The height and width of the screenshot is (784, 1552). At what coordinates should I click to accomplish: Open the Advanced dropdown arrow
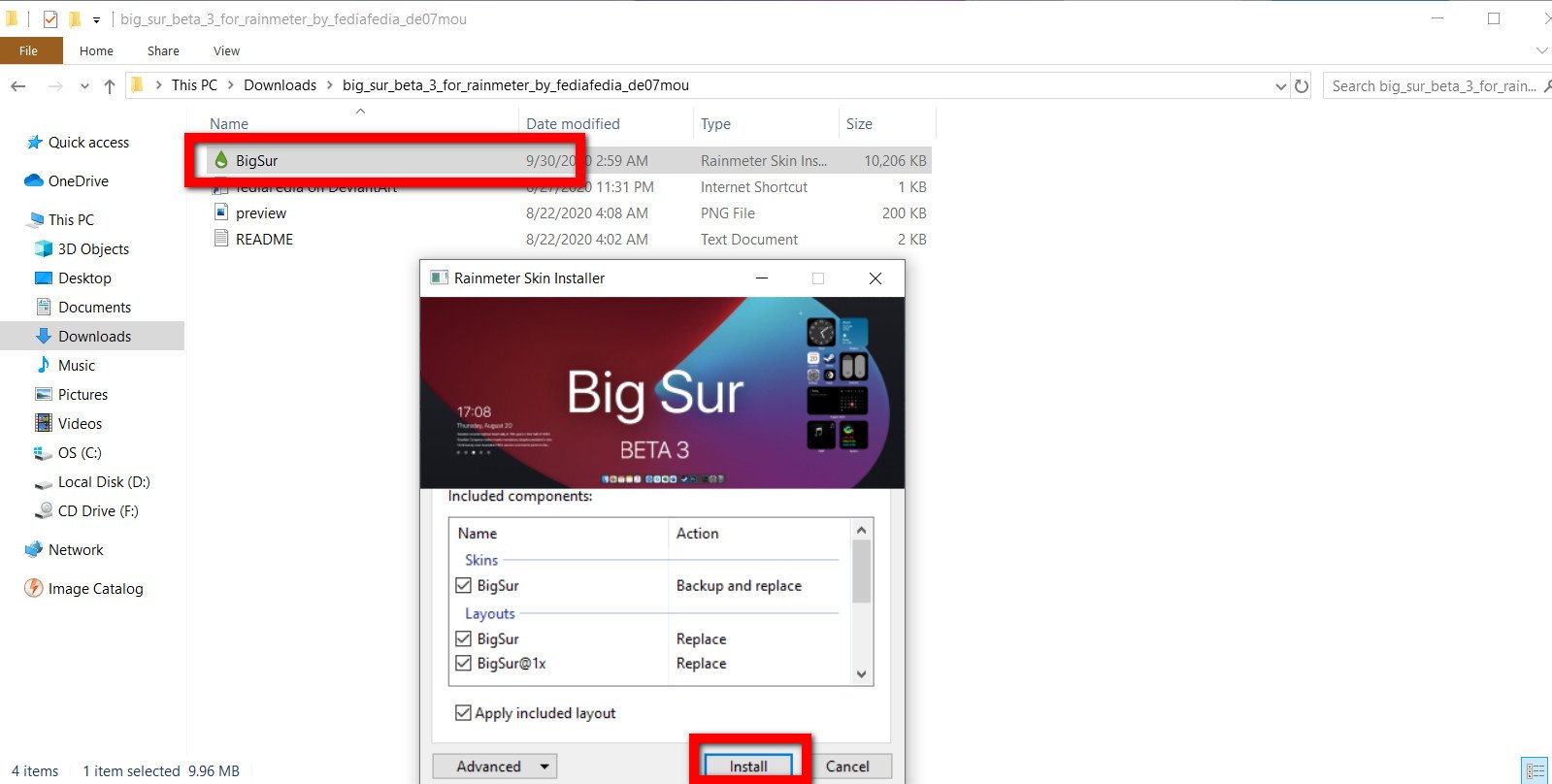[x=545, y=767]
